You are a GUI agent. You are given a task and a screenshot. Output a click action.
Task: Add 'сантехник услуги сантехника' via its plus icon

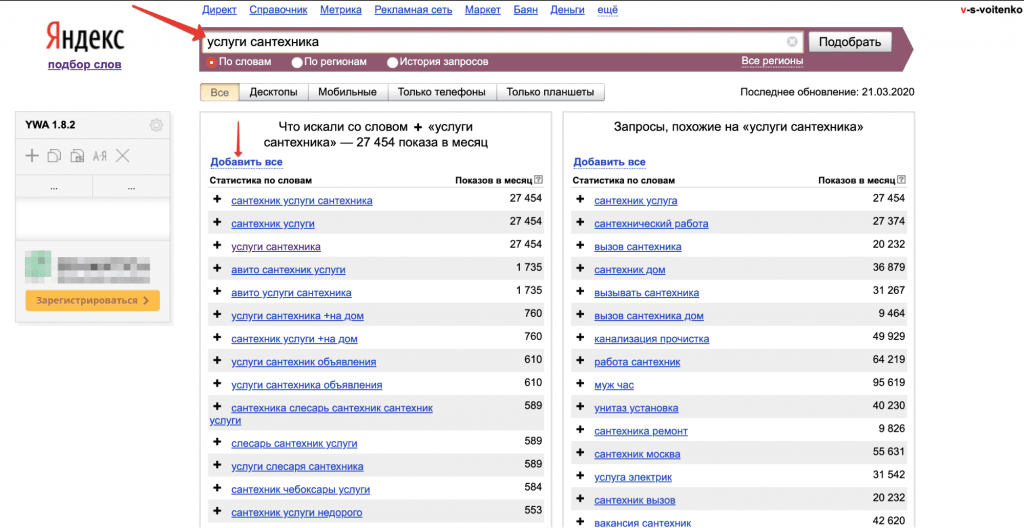[x=217, y=199]
